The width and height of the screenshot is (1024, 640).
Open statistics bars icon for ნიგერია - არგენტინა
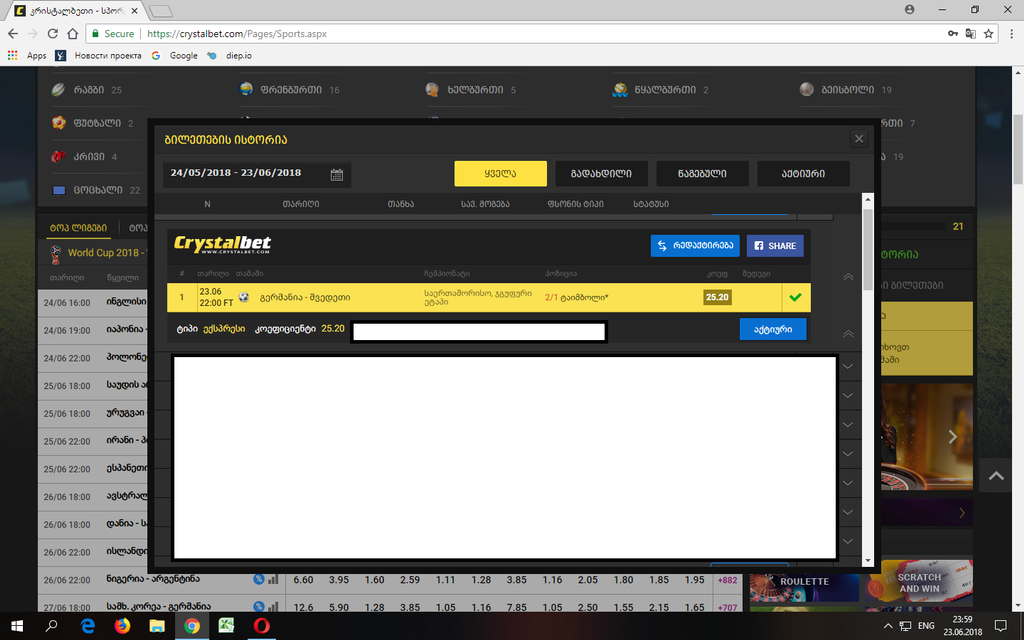[273, 579]
